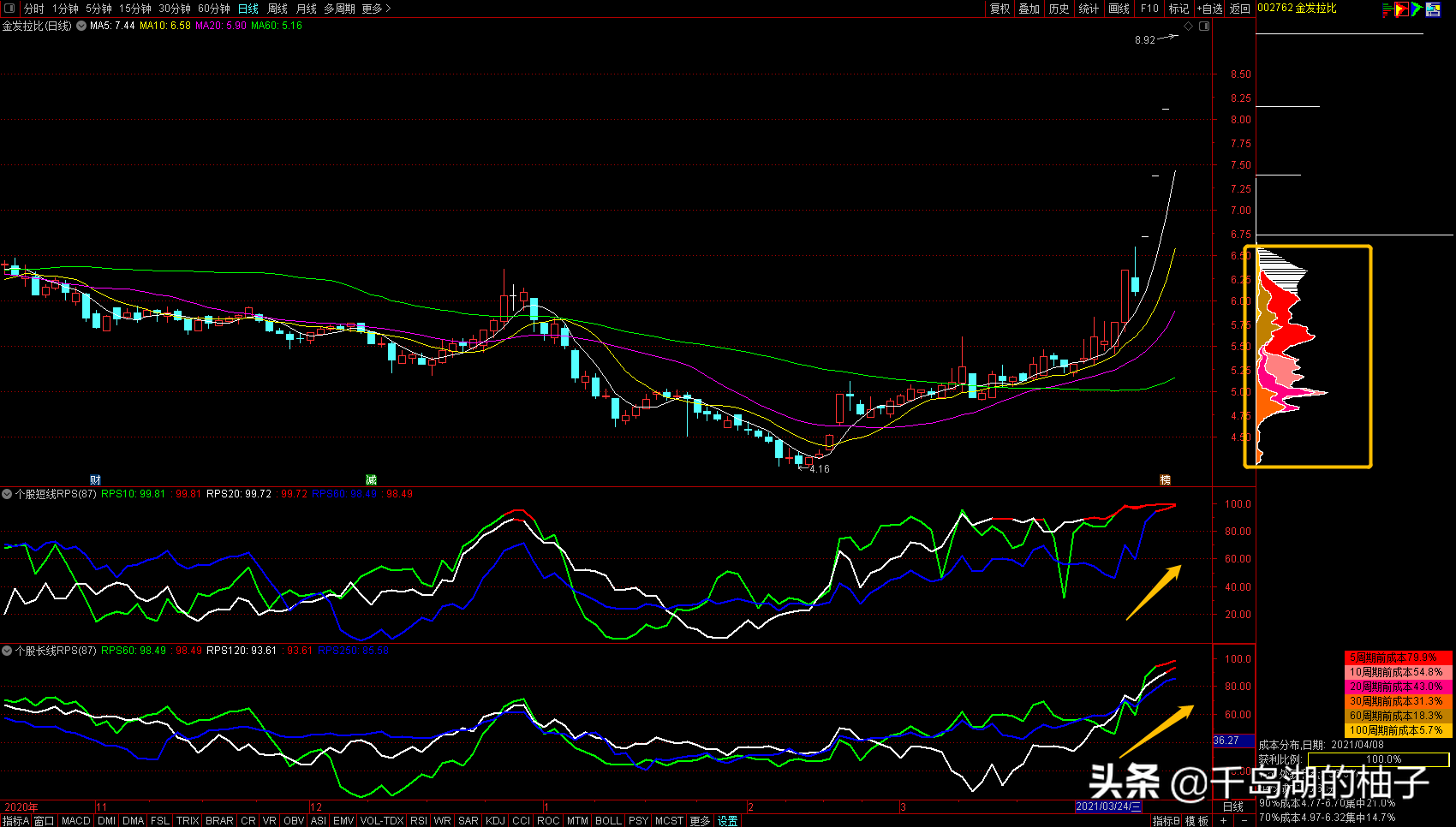Click the 财 marker on the timeline
The width and height of the screenshot is (1456, 827).
(95, 480)
